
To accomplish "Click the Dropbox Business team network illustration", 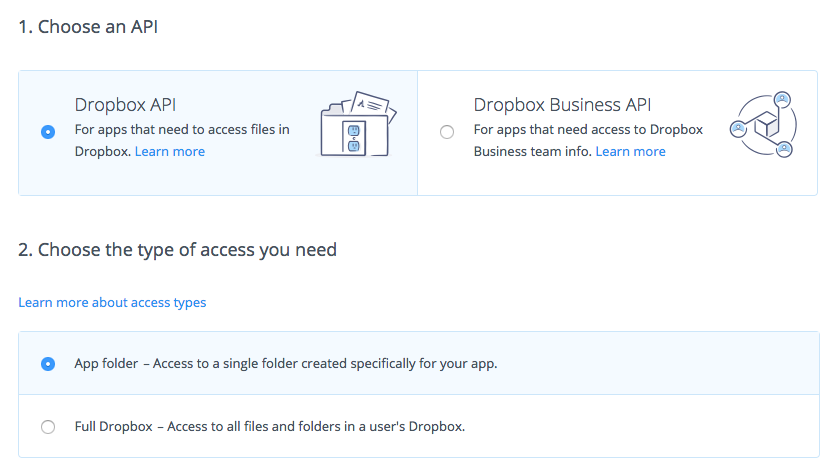I will pyautogui.click(x=763, y=125).
